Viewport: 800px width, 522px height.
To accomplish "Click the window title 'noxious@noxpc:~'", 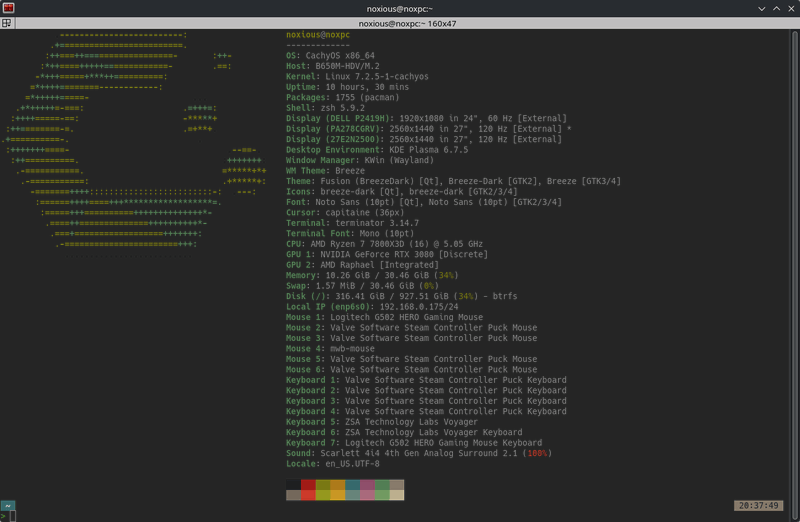I will pyautogui.click(x=399, y=9).
